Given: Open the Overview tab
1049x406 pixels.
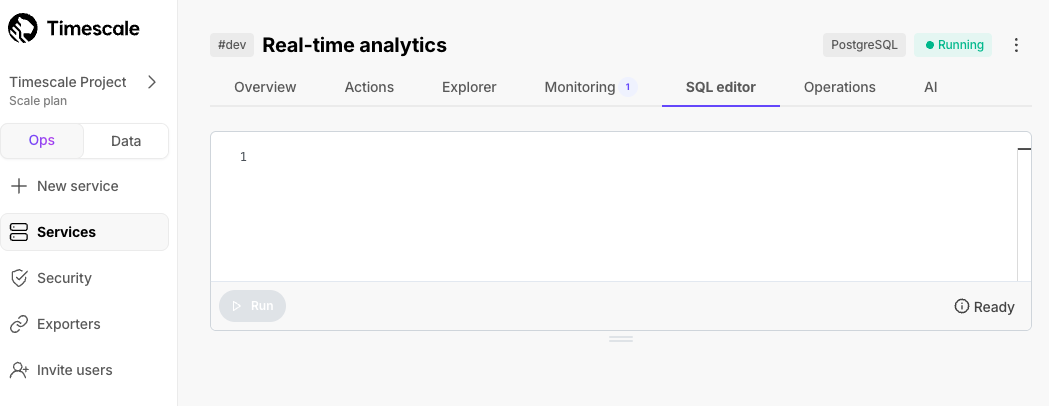Looking at the screenshot, I should [x=265, y=88].
